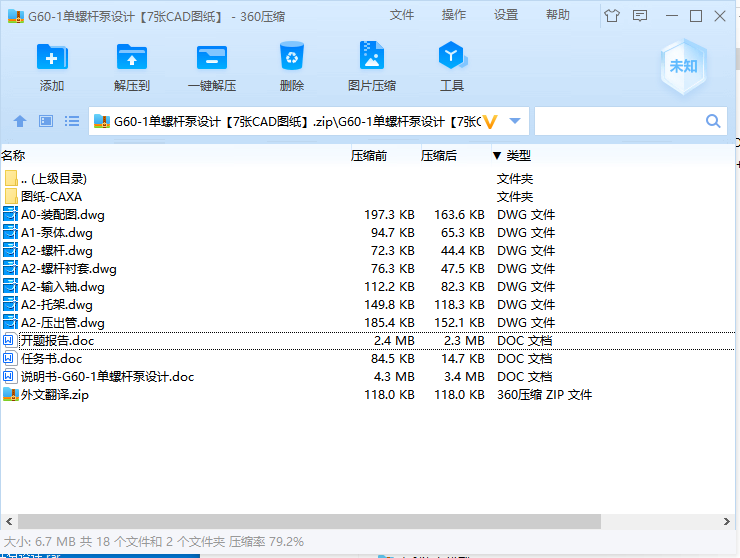Open the 帮助 menu

click(558, 15)
